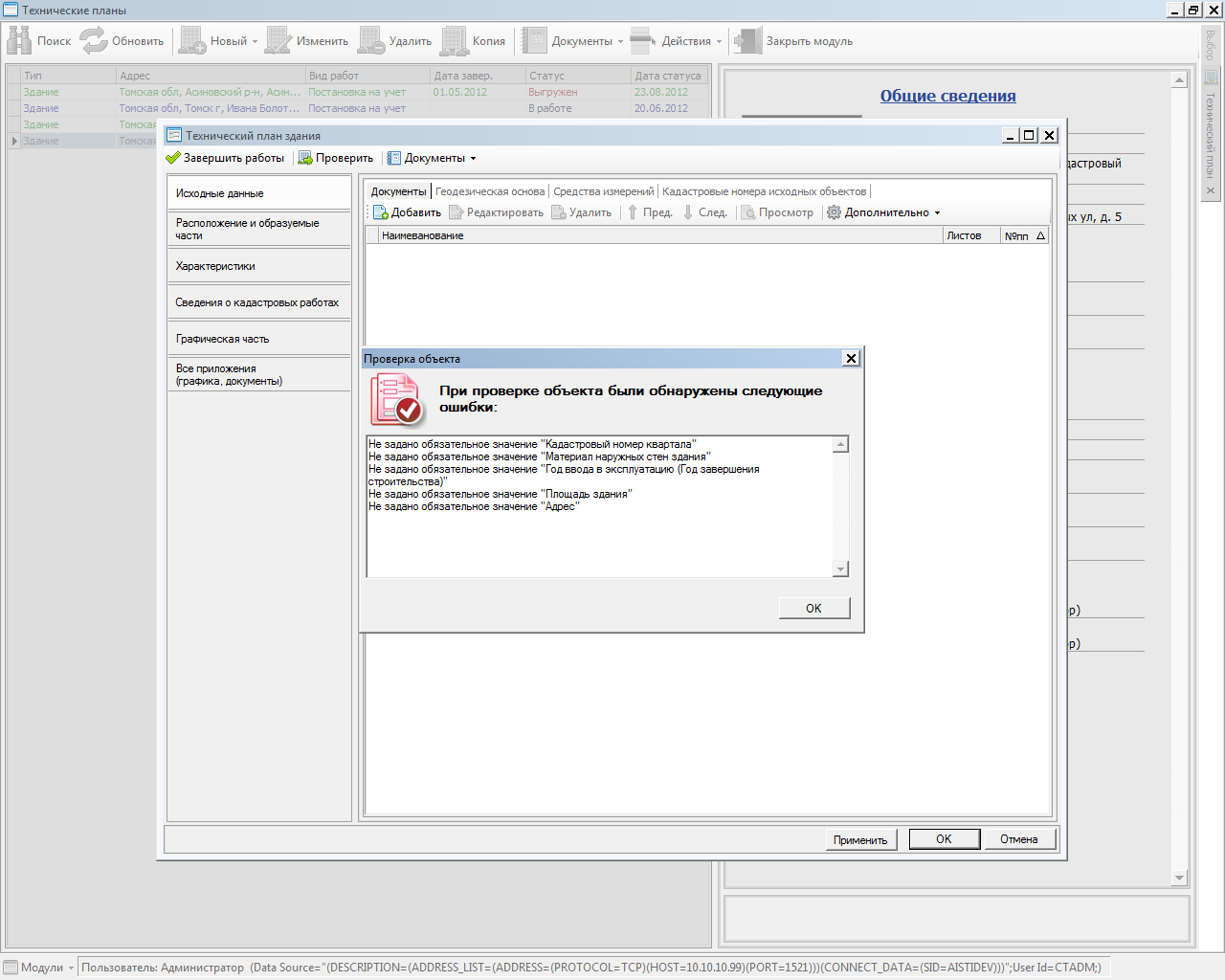Image resolution: width=1225 pixels, height=980 pixels.
Task: Select the Характеристики section
Action: (215, 266)
